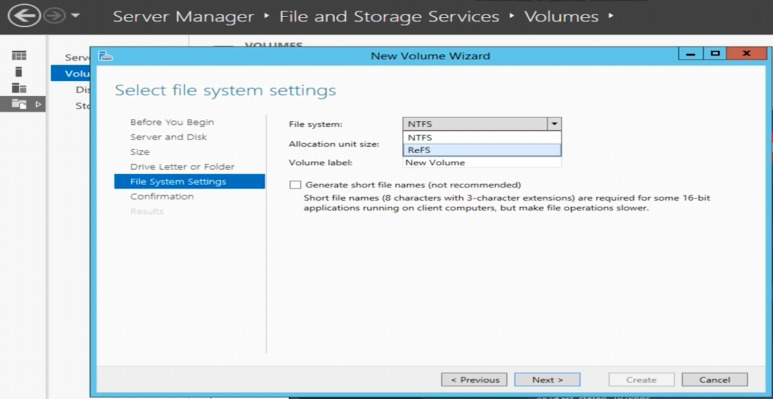Go to the Drive Letter or Folder step
Viewport: 773px width, 399px height.
(x=182, y=167)
